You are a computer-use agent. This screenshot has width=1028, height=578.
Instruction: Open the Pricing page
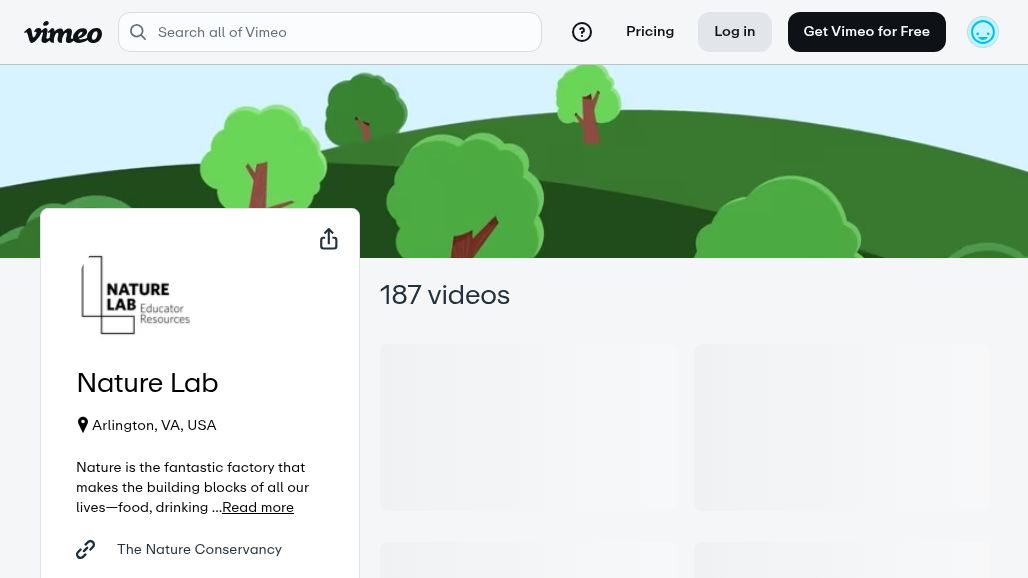[650, 31]
